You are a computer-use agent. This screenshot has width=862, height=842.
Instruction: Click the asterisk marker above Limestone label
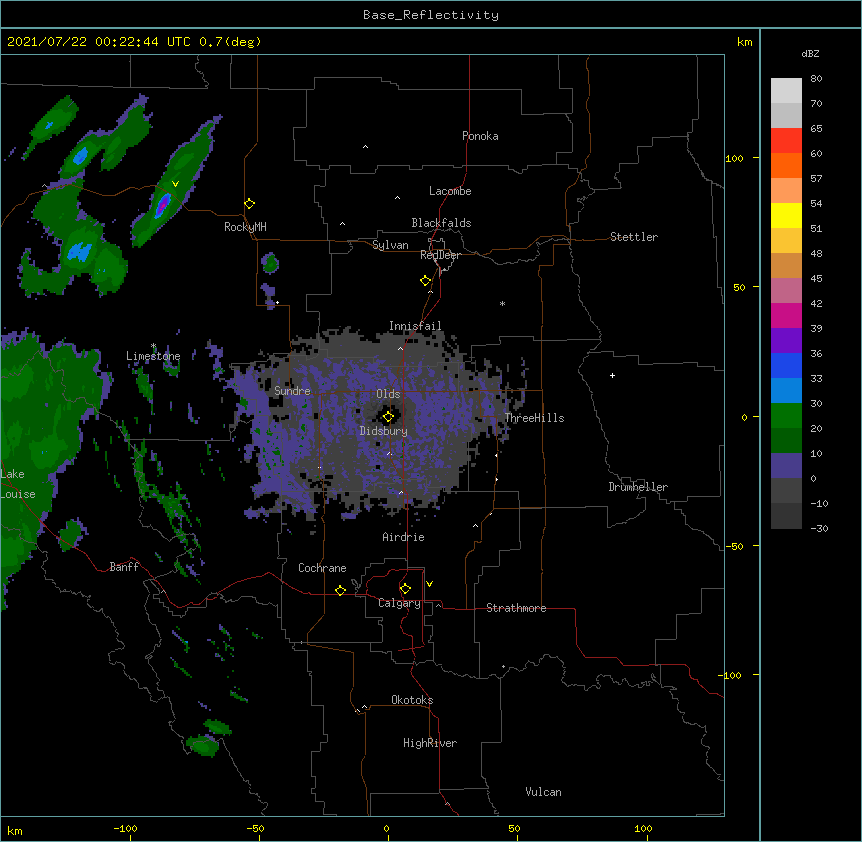153,346
